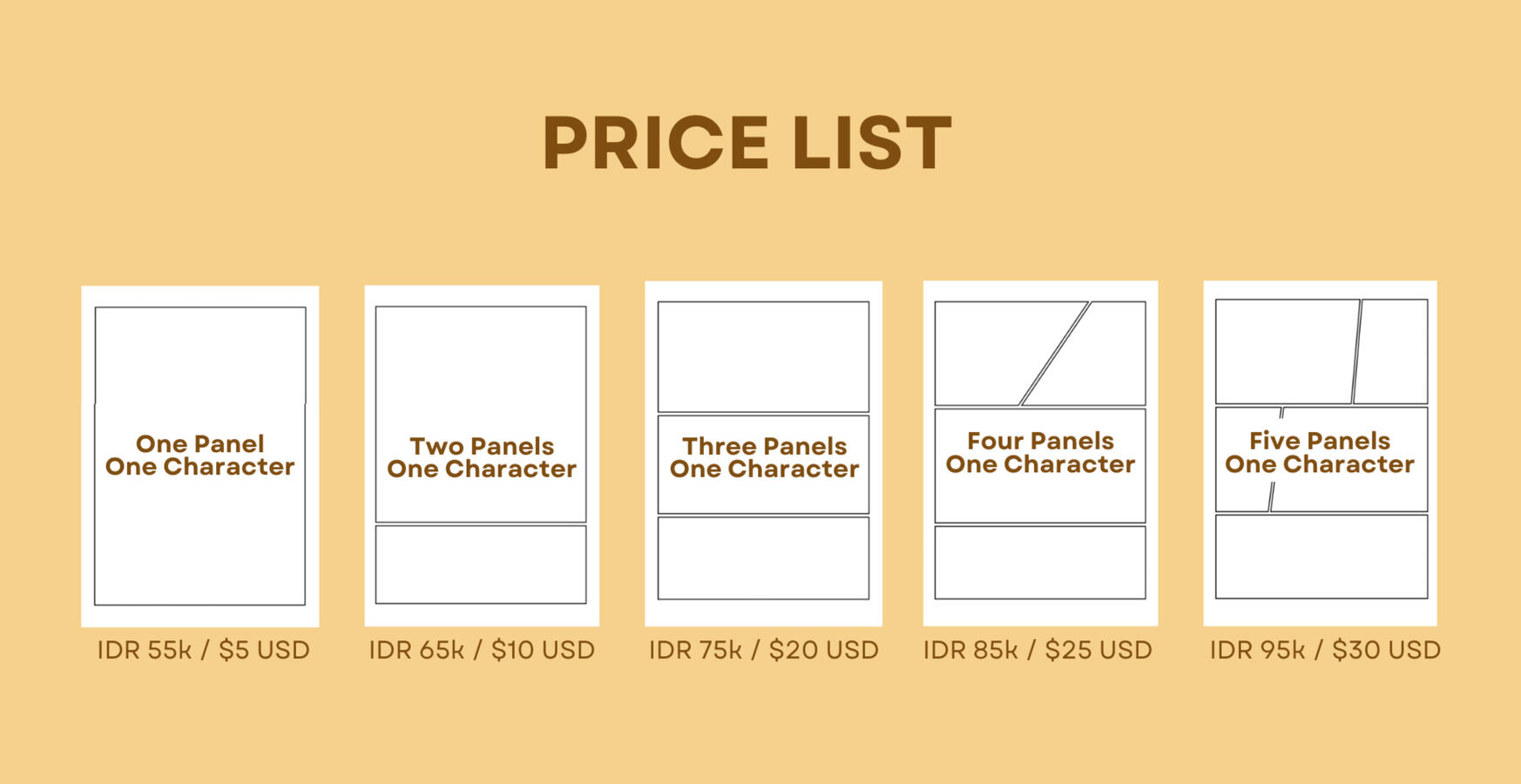
Task: Select the One Panel One Character label
Action: (199, 456)
